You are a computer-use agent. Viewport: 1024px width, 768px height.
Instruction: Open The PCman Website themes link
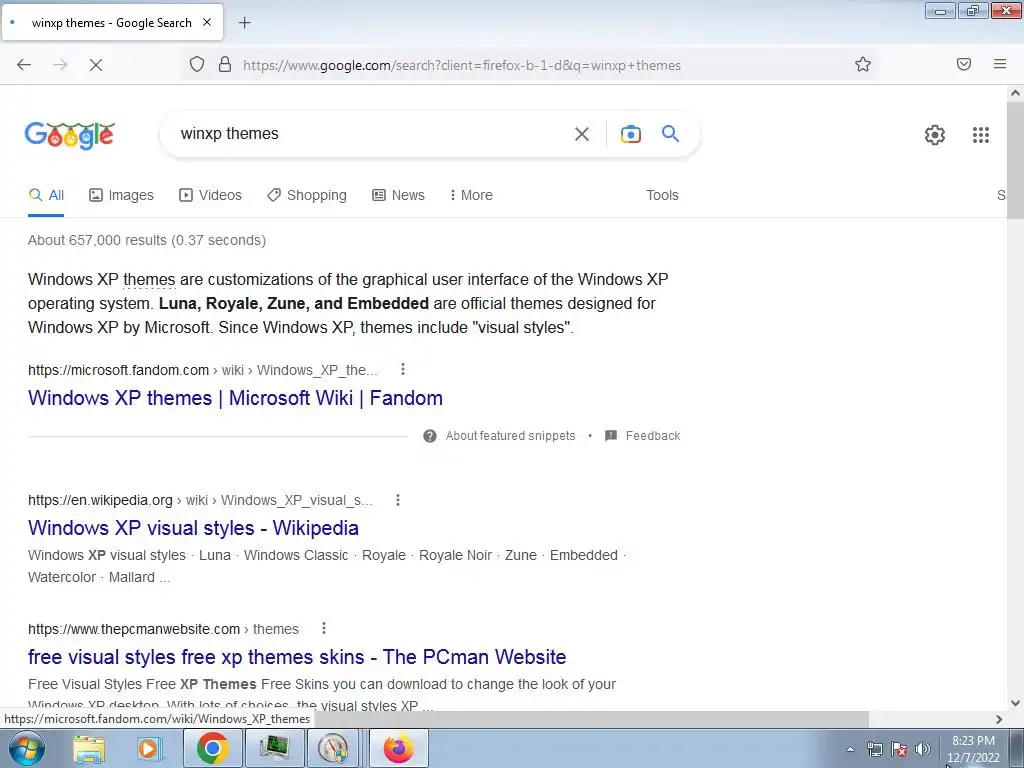(x=297, y=657)
